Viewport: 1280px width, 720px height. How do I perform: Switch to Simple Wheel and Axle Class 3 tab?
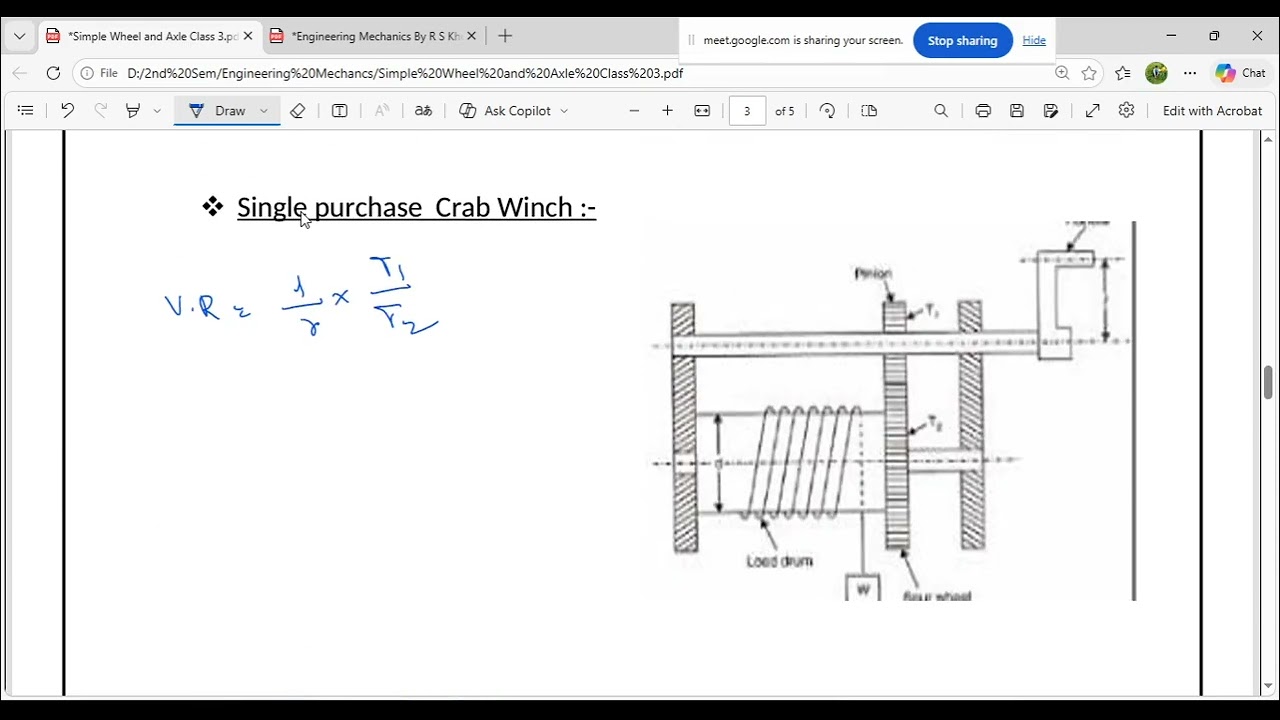[151, 36]
